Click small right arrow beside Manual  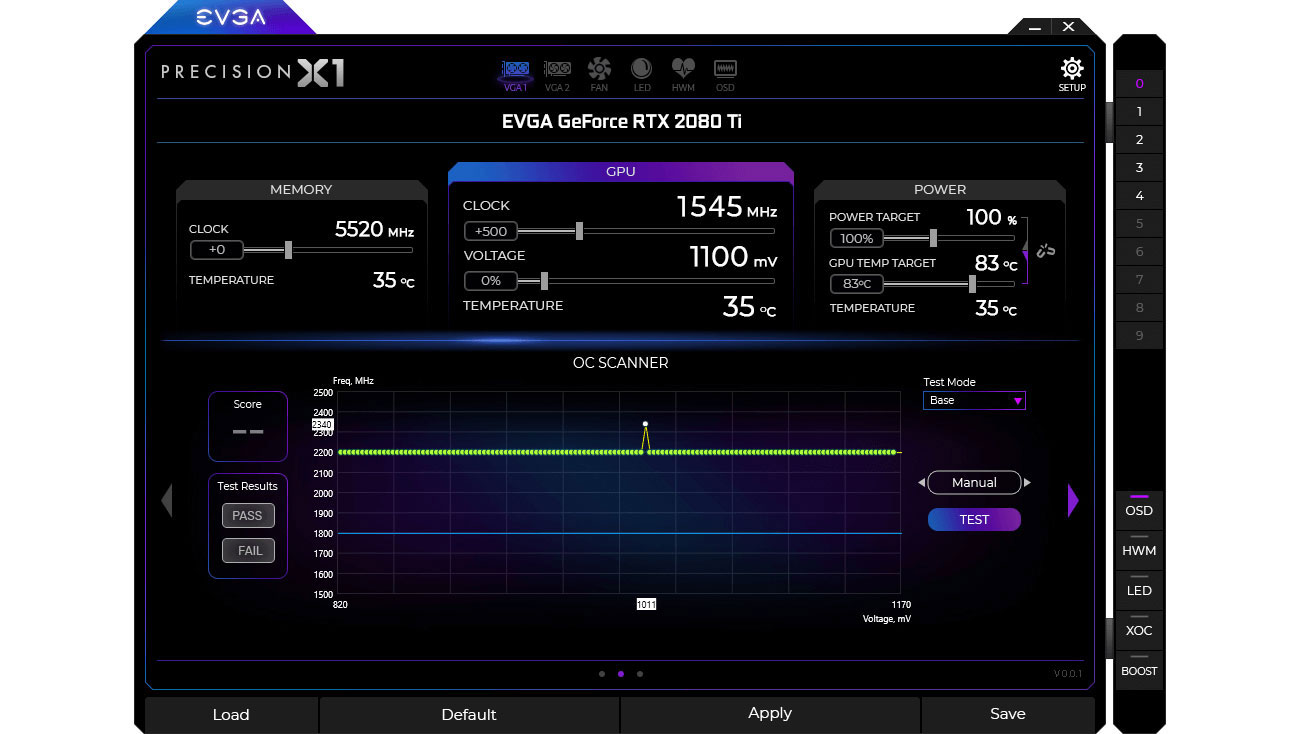[1027, 483]
